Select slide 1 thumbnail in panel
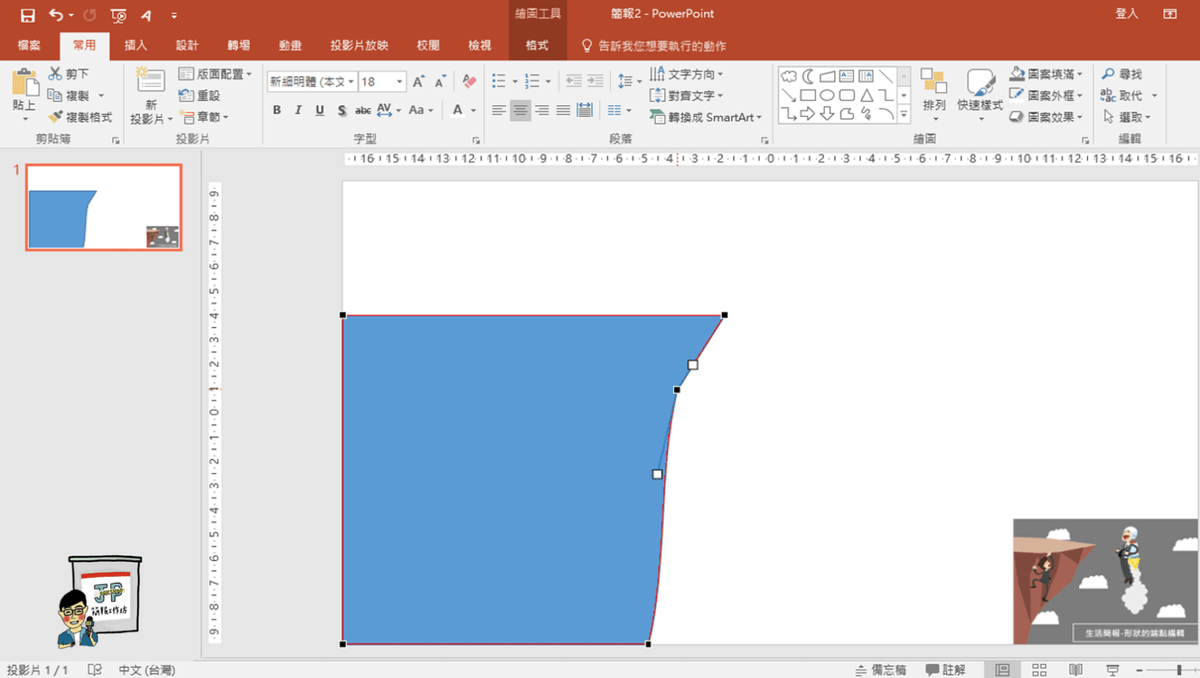Viewport: 1200px width, 678px height. point(104,207)
